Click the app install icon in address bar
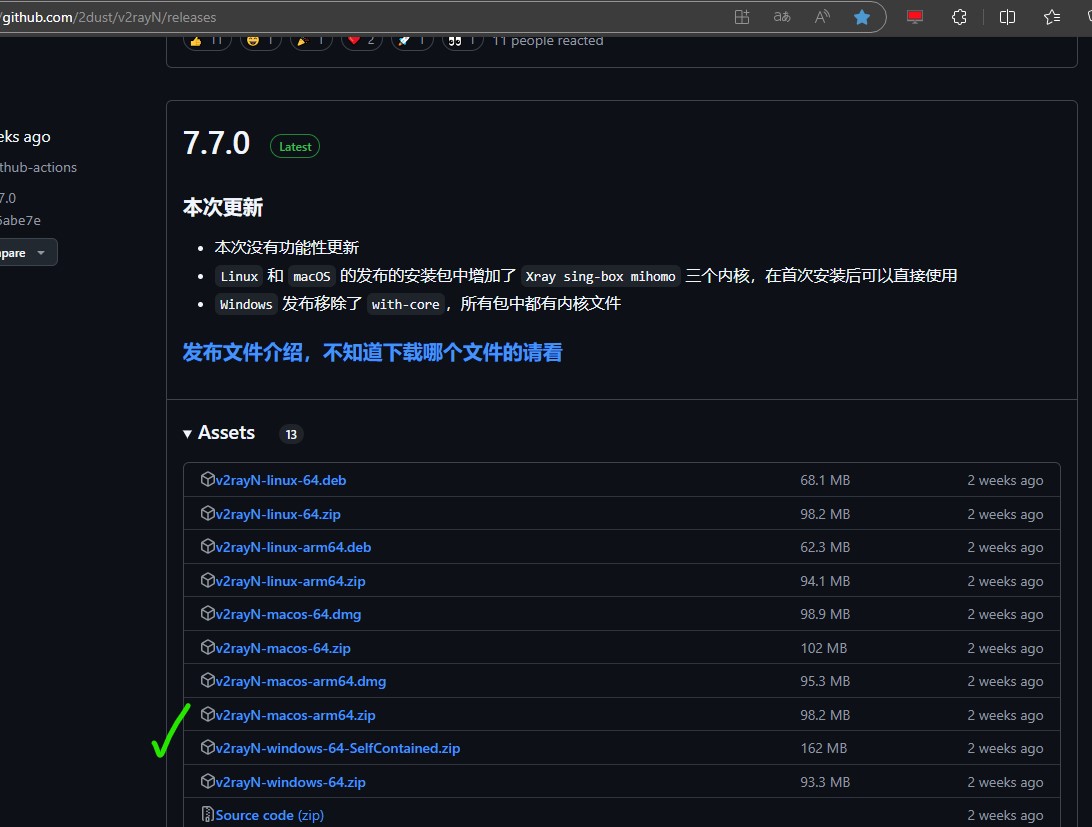 (741, 17)
